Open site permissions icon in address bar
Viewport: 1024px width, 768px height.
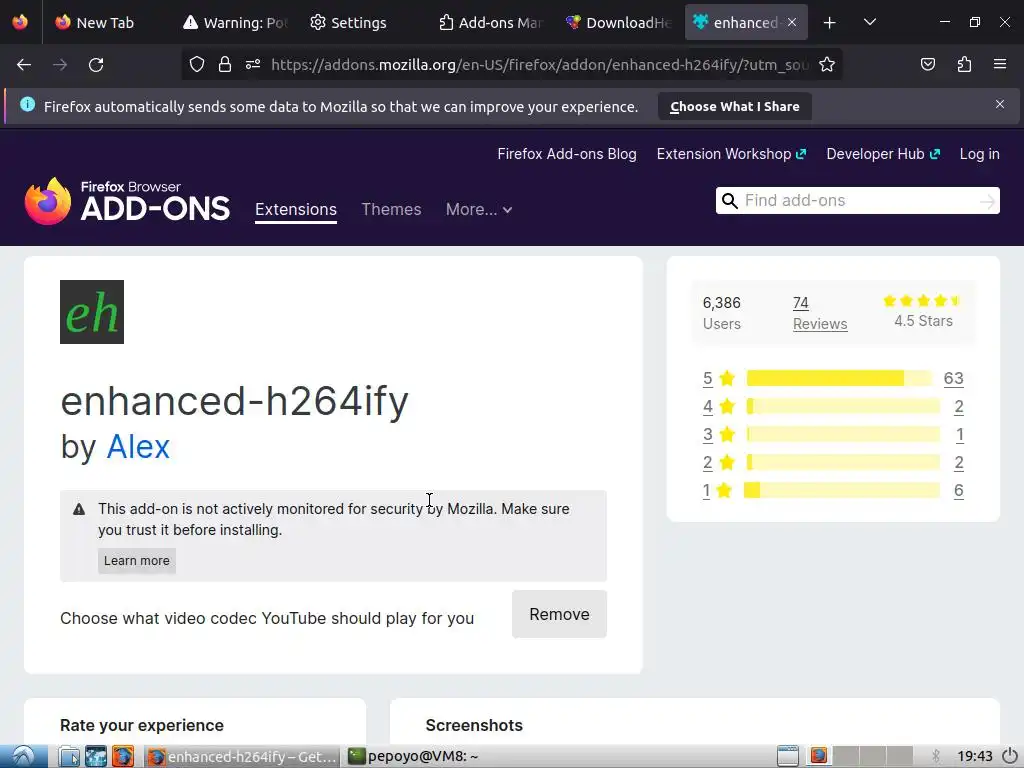(253, 65)
